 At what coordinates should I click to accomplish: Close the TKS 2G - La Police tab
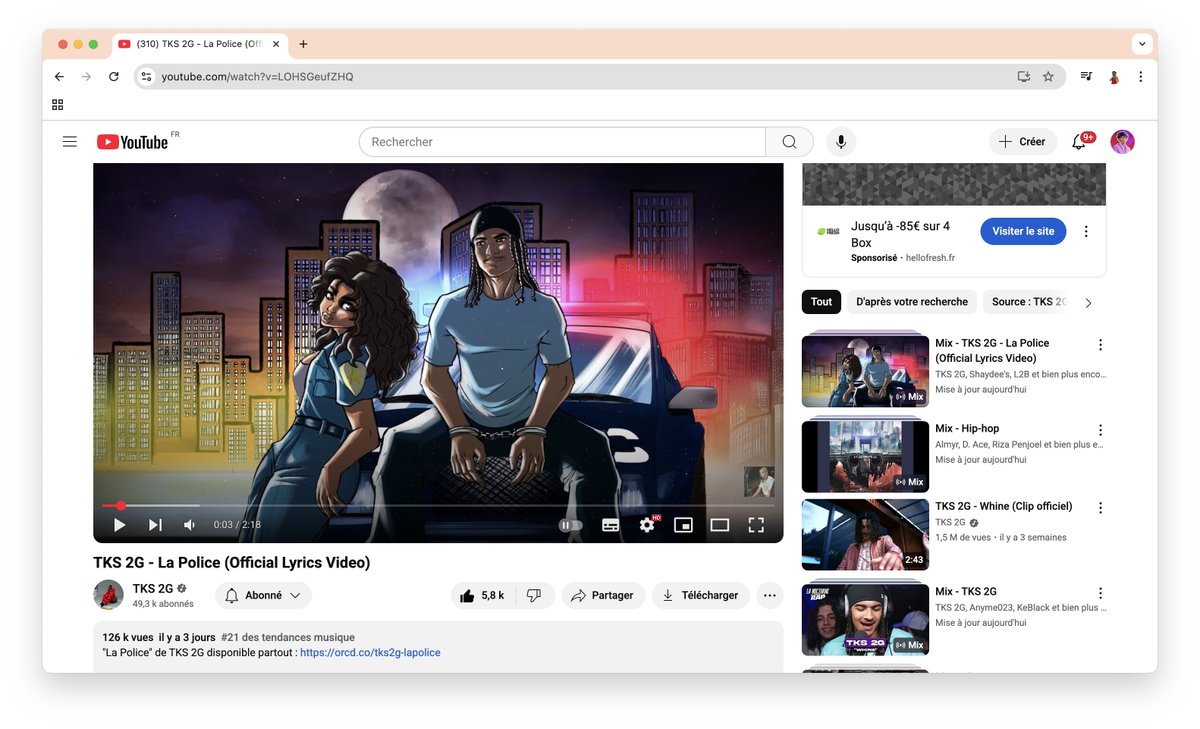276,44
